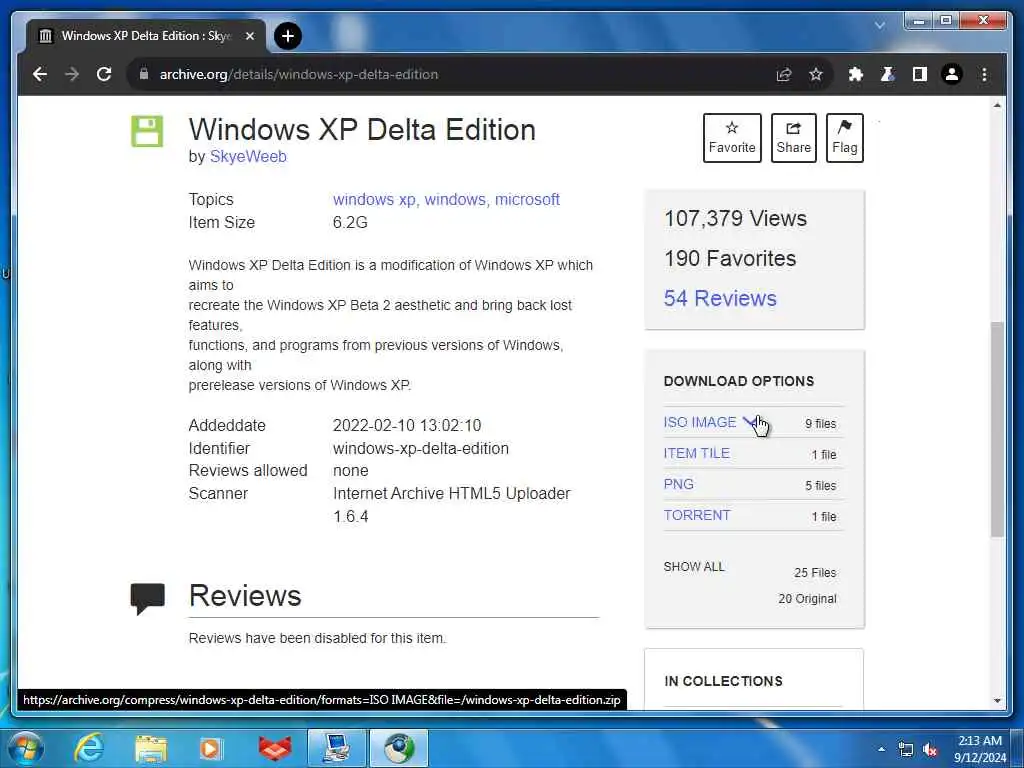Close the Windows XP Delta Edition tab

[x=249, y=36]
